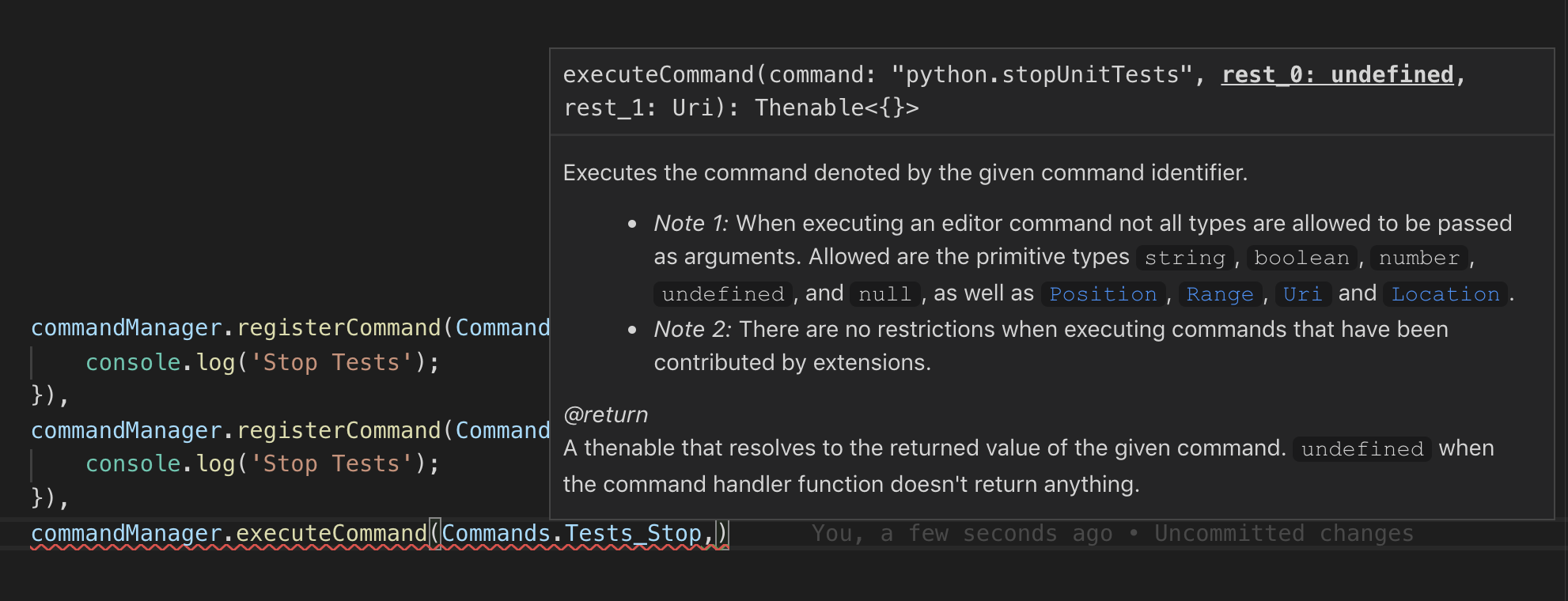Open the Location type link
1568x601 pixels.
[x=1445, y=294]
